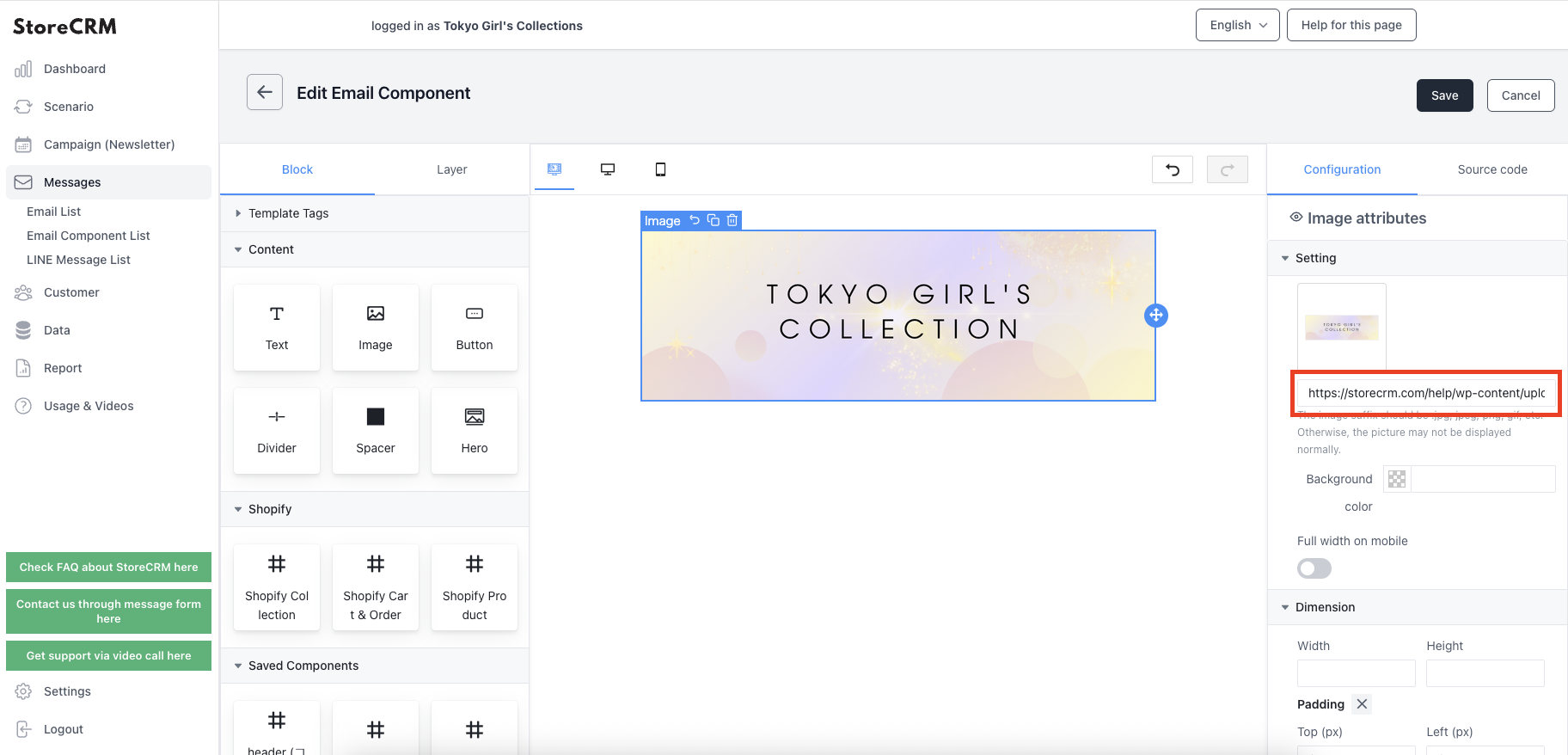
Task: Click Help for this page
Action: pos(1351,25)
